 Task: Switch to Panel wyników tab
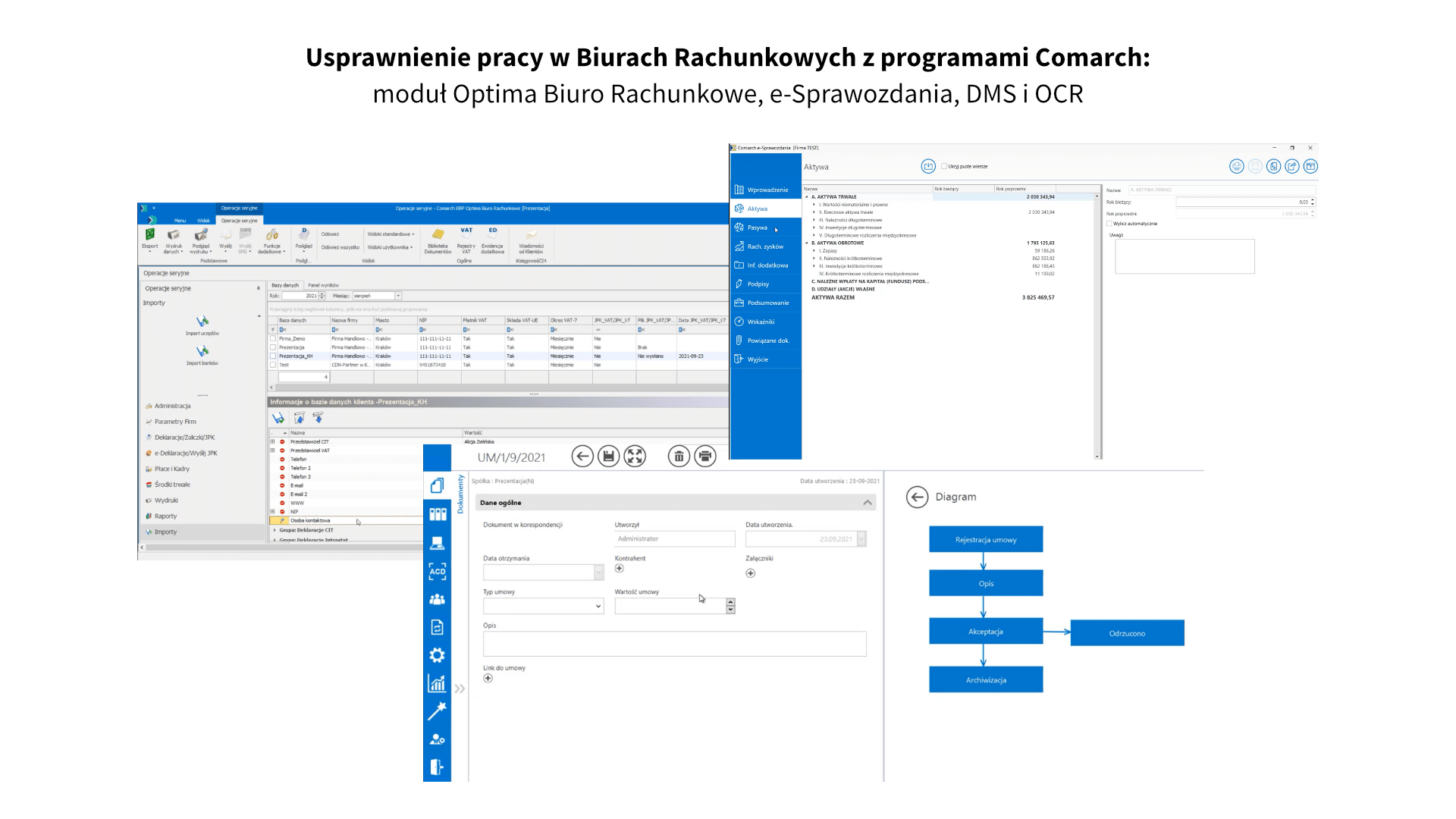(x=324, y=285)
